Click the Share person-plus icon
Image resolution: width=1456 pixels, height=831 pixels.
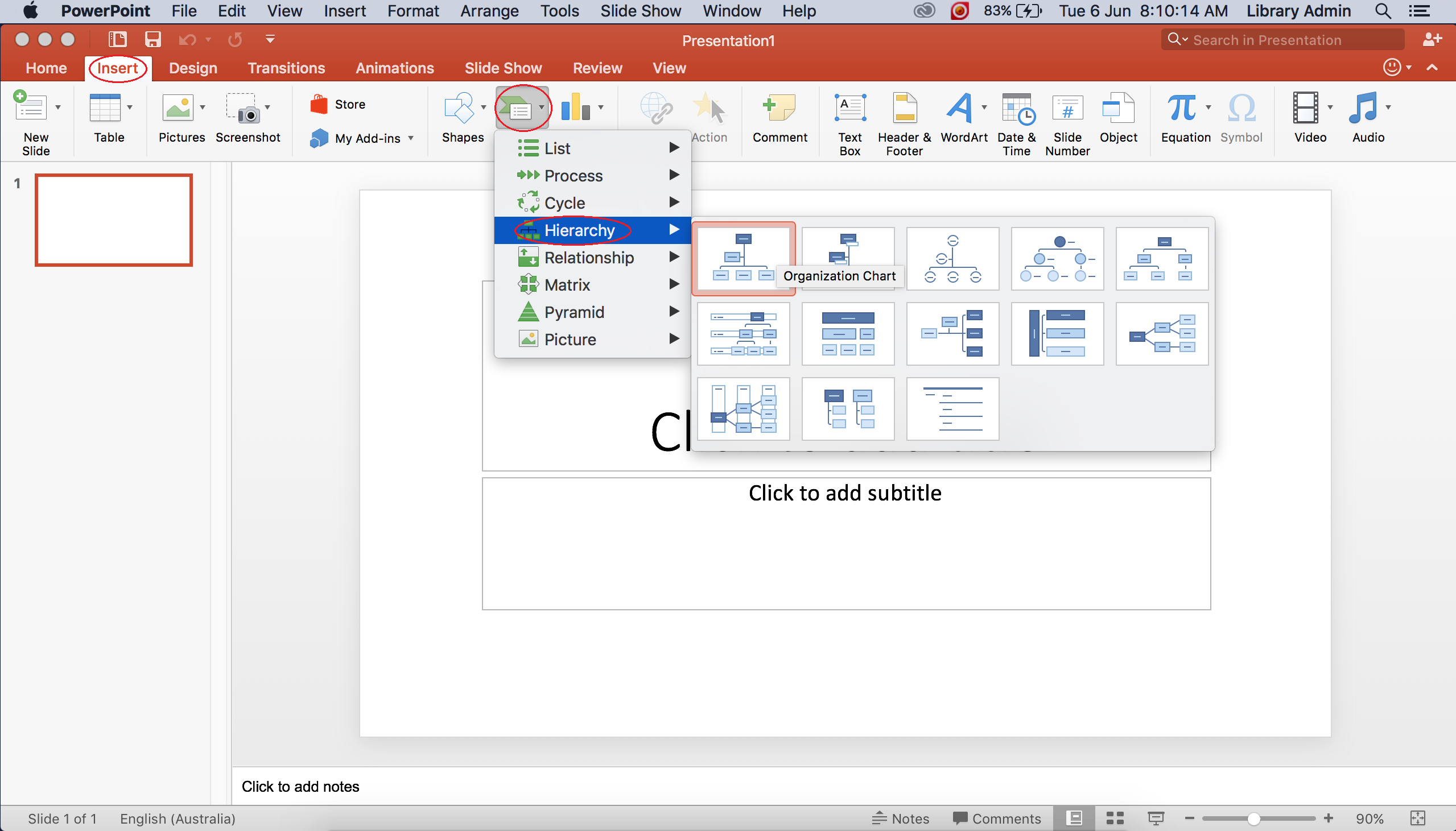(x=1432, y=39)
